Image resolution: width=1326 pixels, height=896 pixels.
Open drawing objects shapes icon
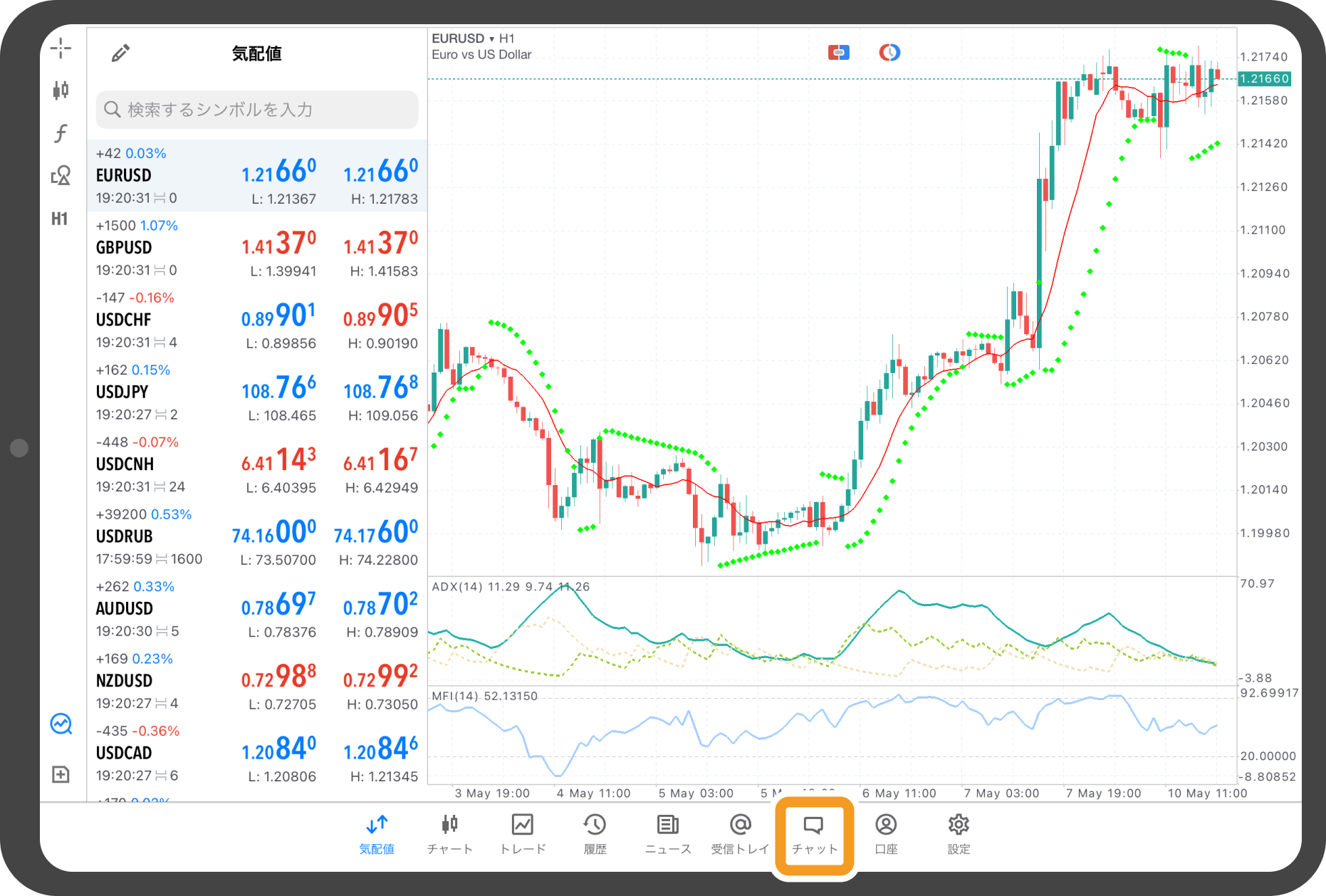[61, 175]
